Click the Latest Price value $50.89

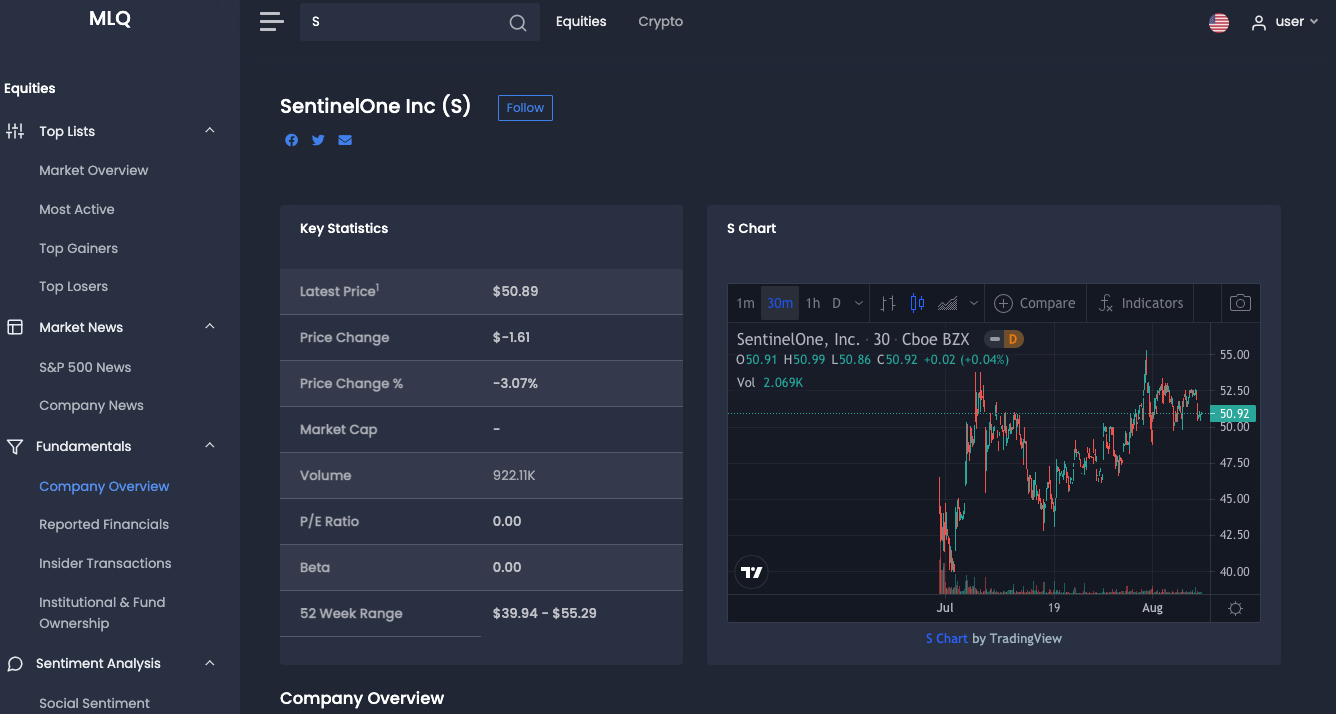(515, 291)
